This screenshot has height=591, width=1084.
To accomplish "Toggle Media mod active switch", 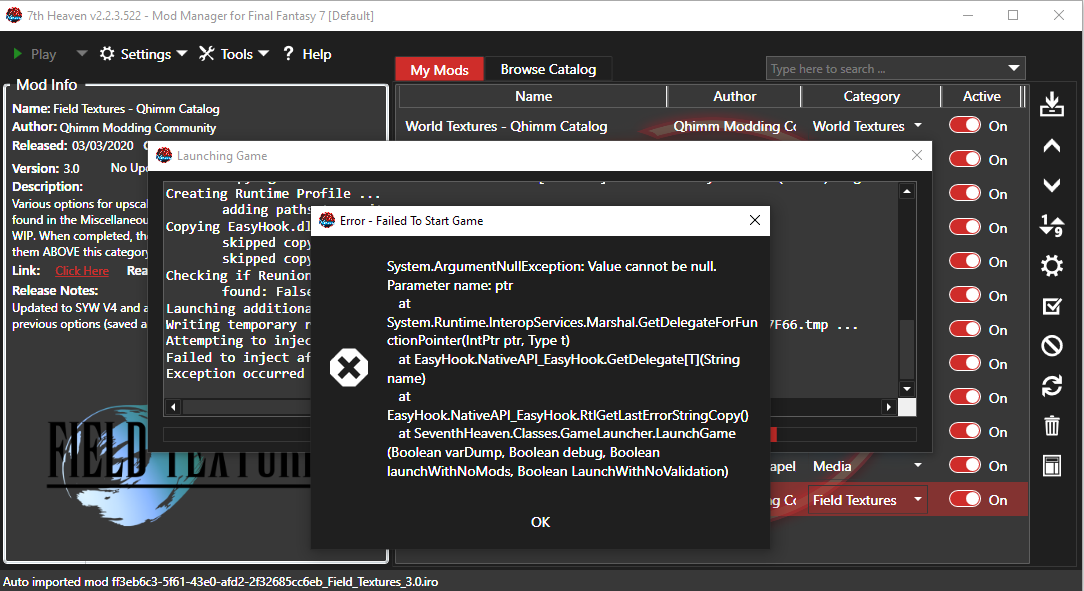I will pyautogui.click(x=964, y=465).
